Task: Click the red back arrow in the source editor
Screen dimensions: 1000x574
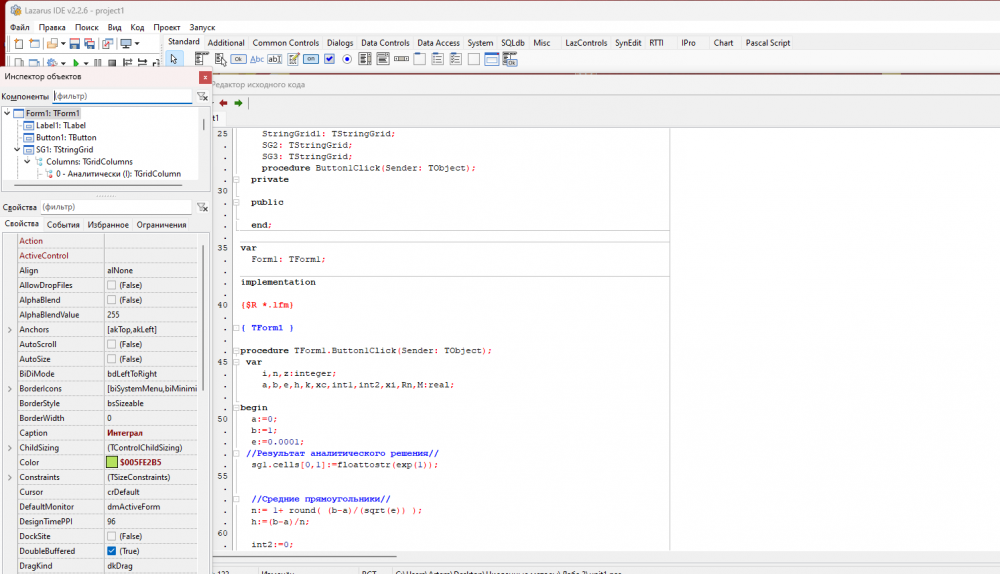Action: tap(223, 103)
